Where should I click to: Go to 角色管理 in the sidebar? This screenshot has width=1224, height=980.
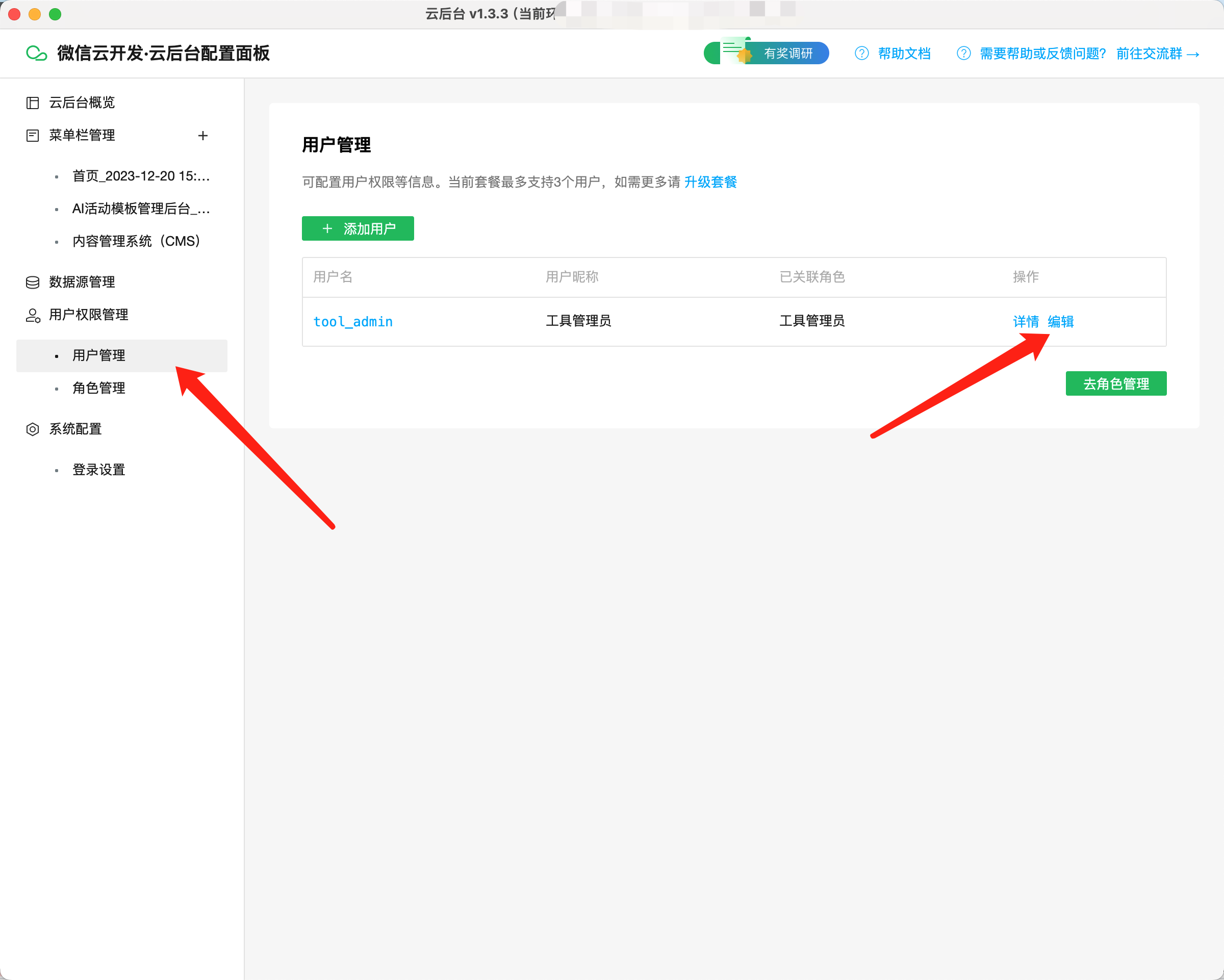[99, 388]
